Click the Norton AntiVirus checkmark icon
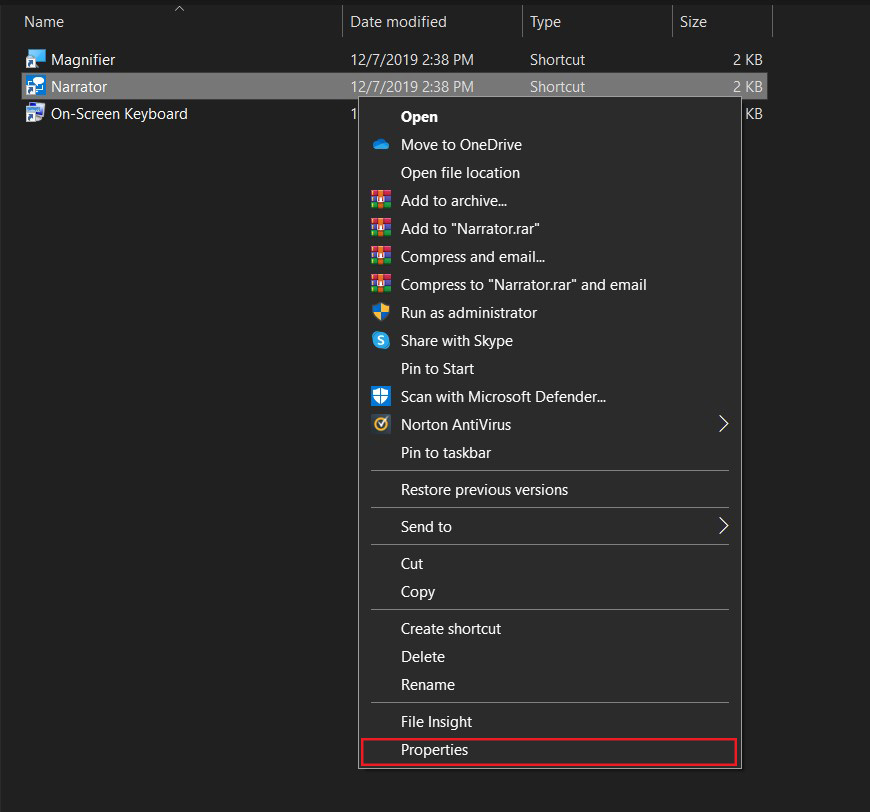The height and width of the screenshot is (812, 870). [381, 424]
